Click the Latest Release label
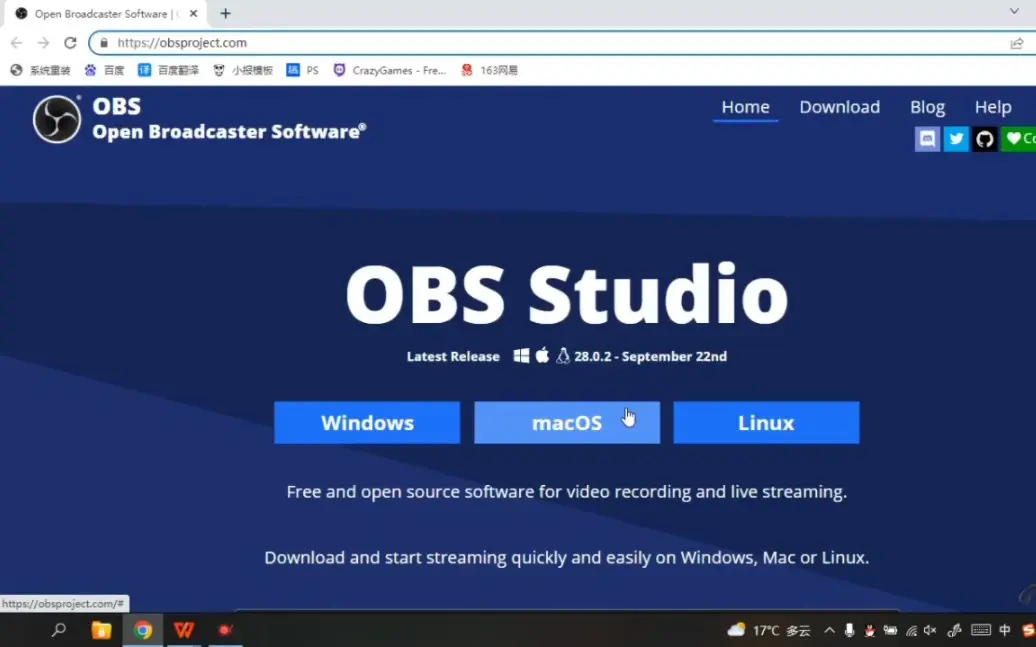 click(453, 356)
